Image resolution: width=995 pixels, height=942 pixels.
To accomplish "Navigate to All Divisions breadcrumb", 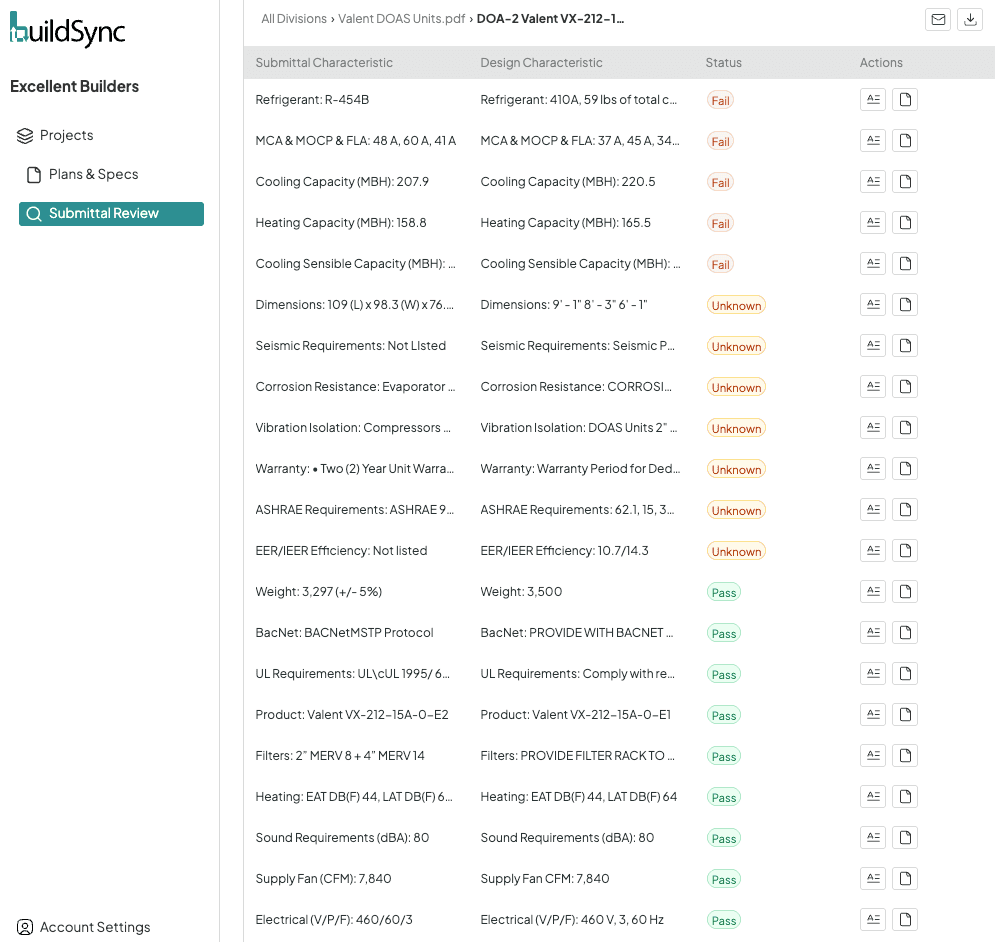I will point(294,19).
